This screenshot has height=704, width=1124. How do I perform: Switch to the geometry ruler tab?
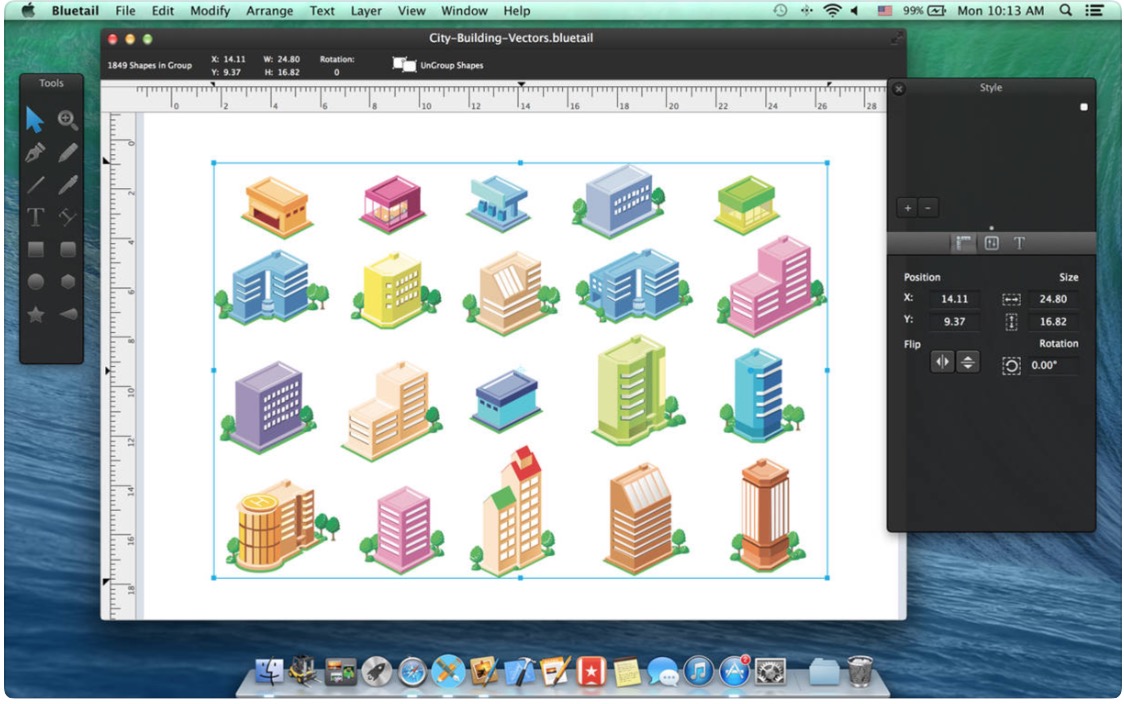[963, 243]
